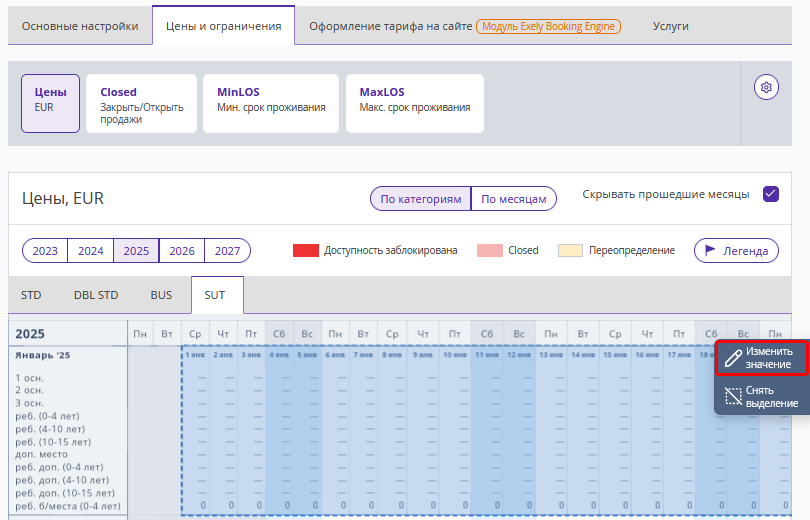Select the SUT category tab
The width and height of the screenshot is (810, 520).
coord(217,295)
